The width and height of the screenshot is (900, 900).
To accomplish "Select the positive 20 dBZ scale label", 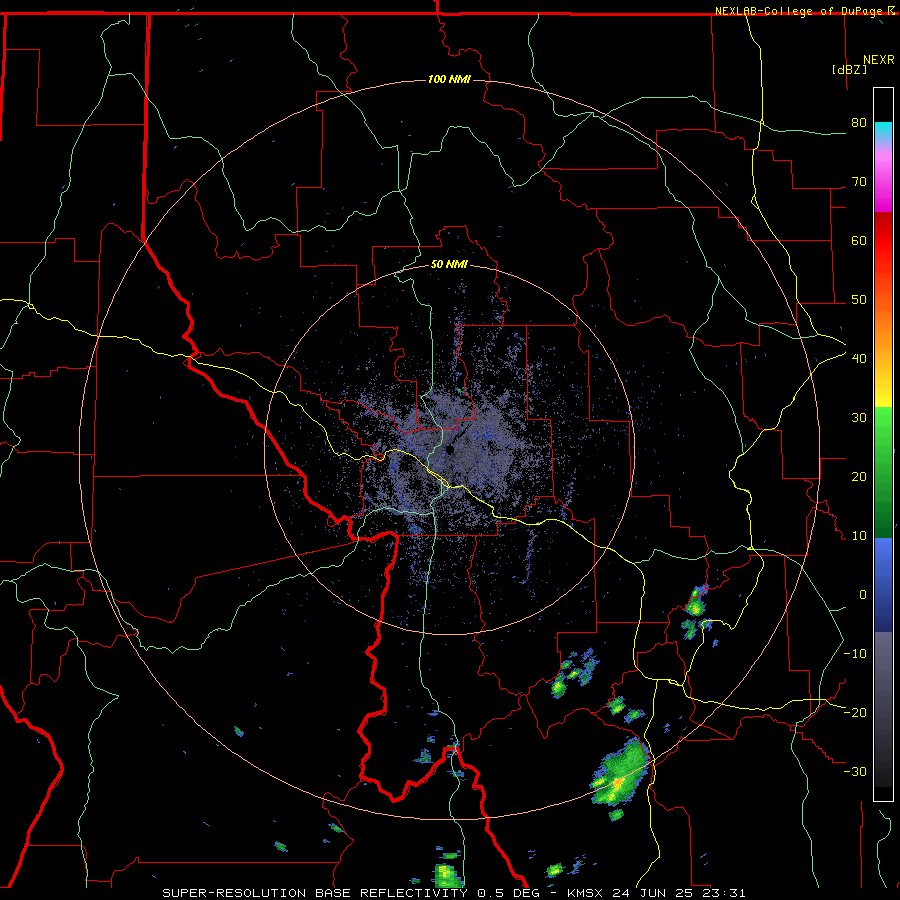I will [859, 476].
